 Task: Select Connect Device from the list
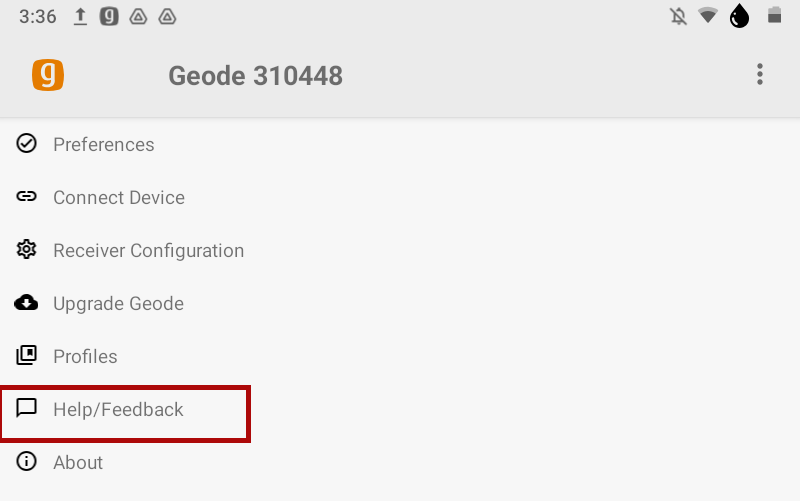pos(119,198)
